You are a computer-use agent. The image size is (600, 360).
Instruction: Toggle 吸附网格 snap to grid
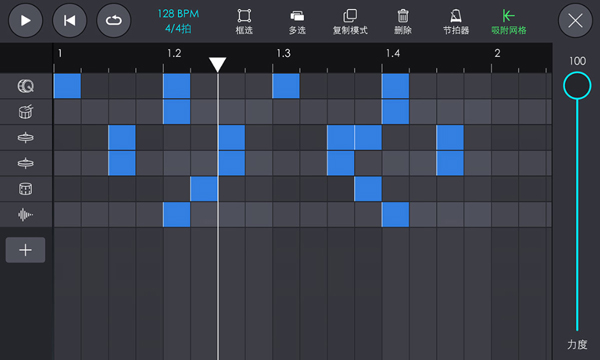[x=509, y=21]
